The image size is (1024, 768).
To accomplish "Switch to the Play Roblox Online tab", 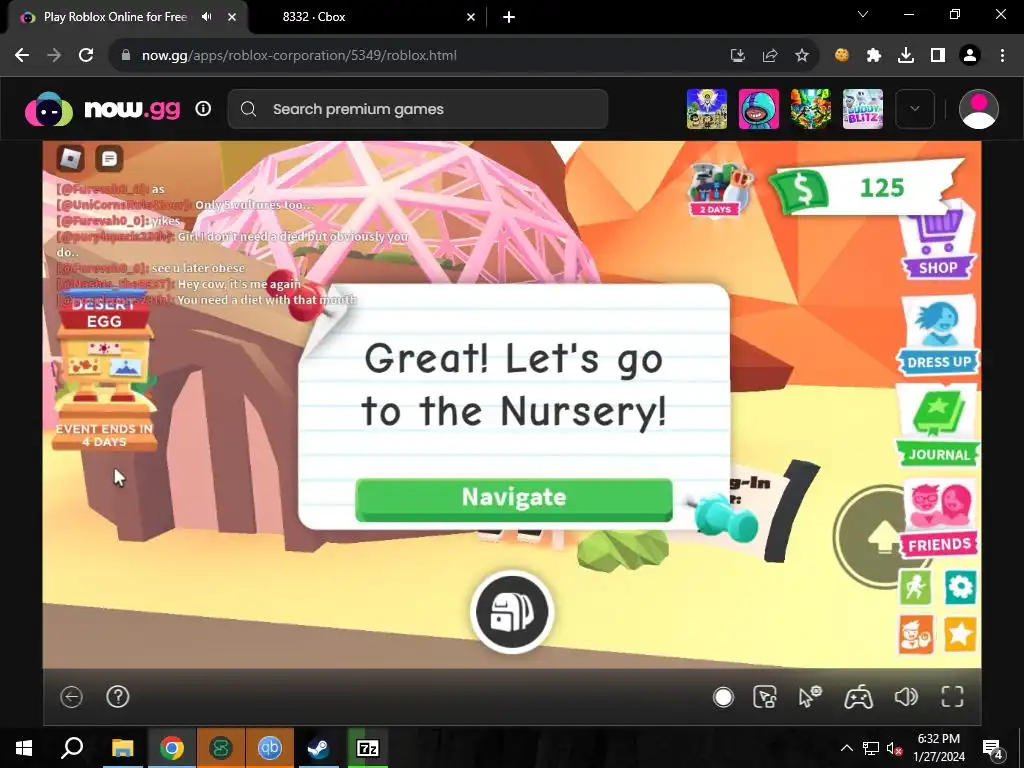I will (x=115, y=17).
